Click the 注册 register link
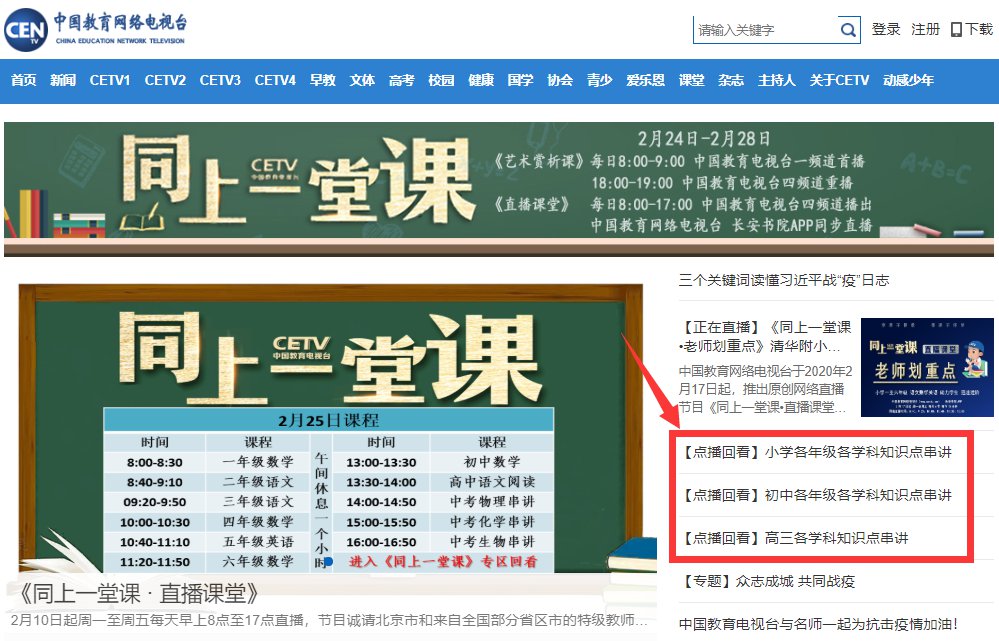This screenshot has width=999, height=641. pos(925,30)
